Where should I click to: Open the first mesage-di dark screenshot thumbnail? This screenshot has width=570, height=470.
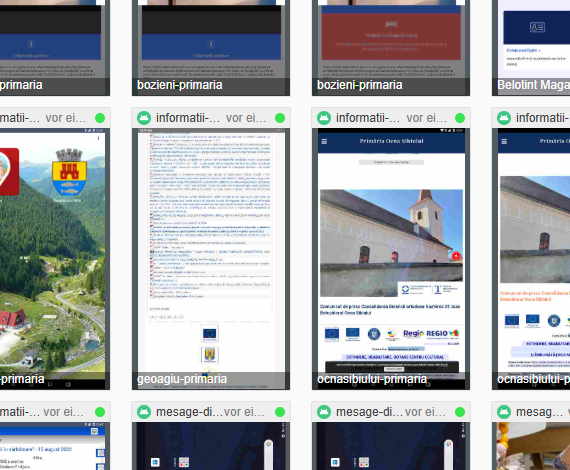click(211, 446)
